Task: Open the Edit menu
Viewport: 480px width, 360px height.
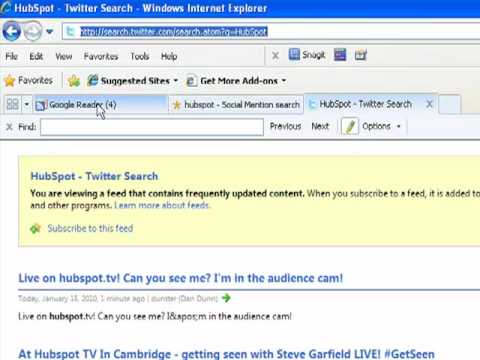Action: 36,56
